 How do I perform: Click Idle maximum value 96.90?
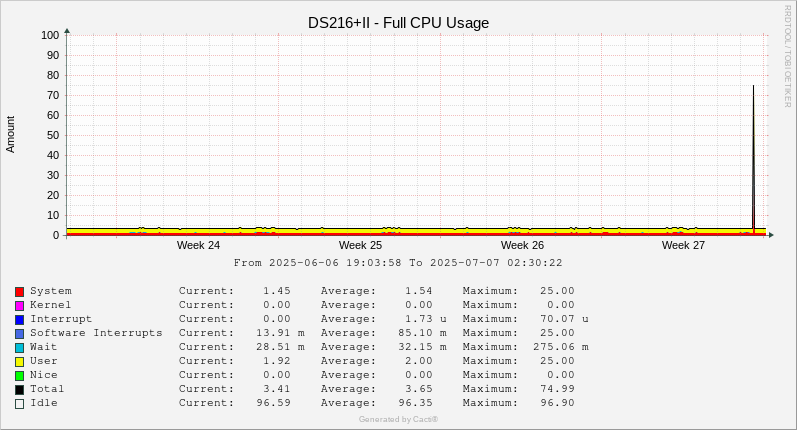(558, 403)
